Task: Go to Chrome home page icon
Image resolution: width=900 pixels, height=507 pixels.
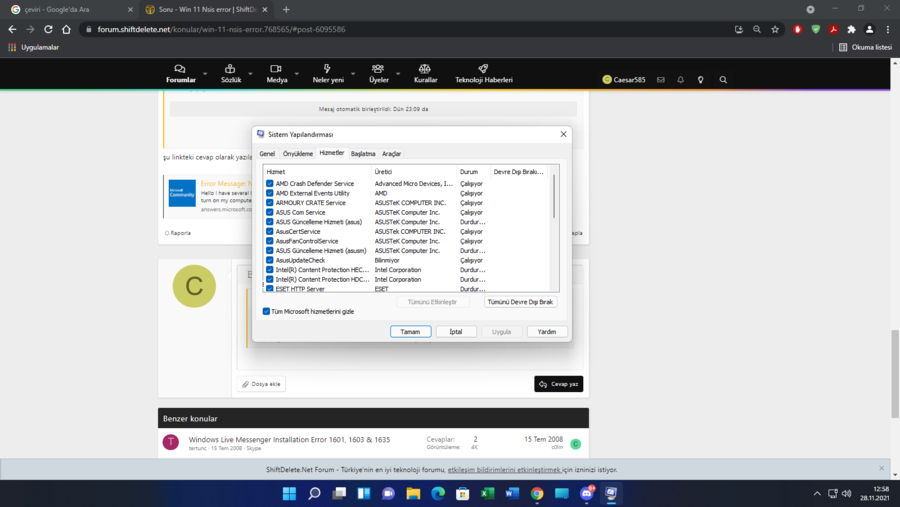Action: (x=67, y=29)
